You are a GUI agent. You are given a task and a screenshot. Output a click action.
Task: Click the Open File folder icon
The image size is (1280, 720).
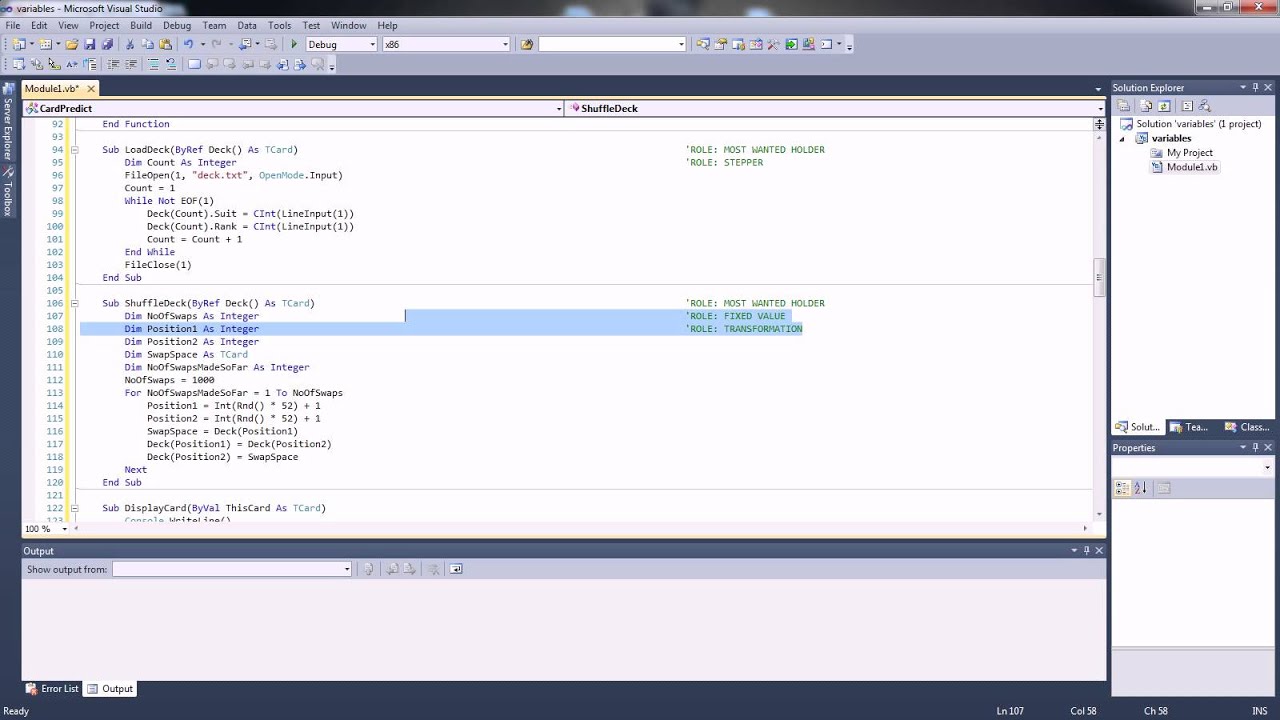72,44
